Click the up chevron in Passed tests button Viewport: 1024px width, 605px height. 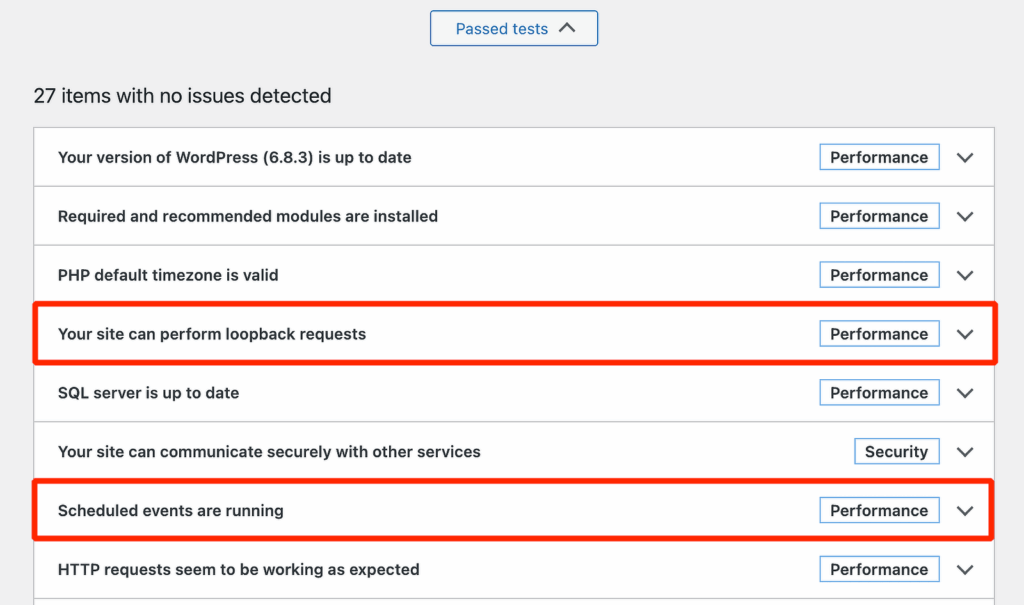click(567, 28)
